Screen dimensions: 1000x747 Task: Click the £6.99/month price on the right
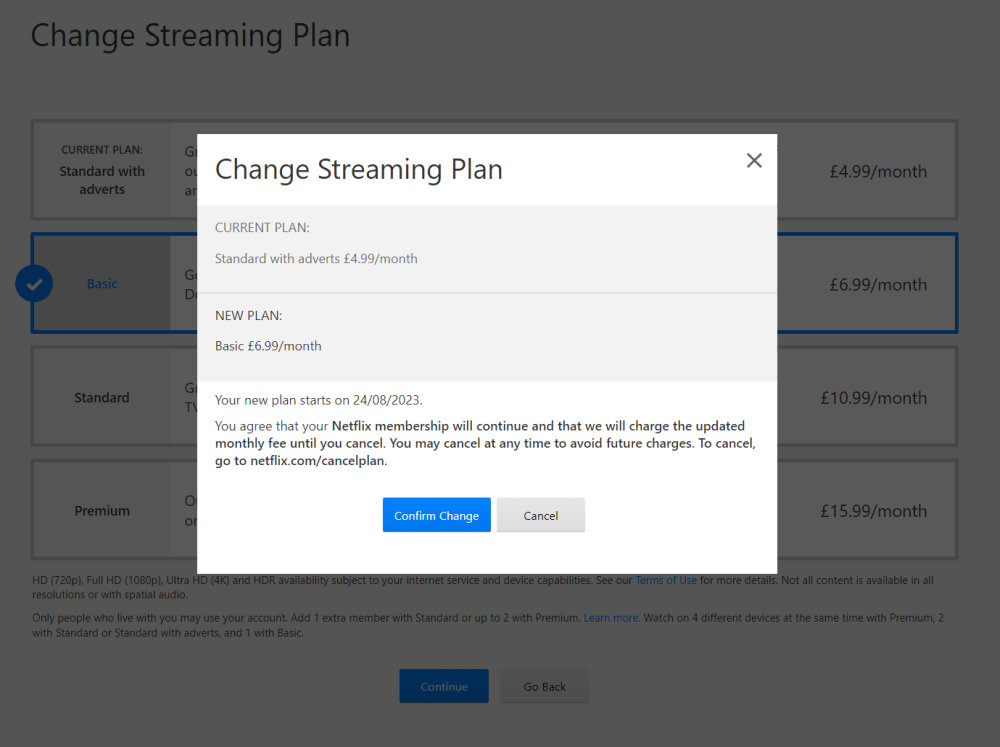878,284
